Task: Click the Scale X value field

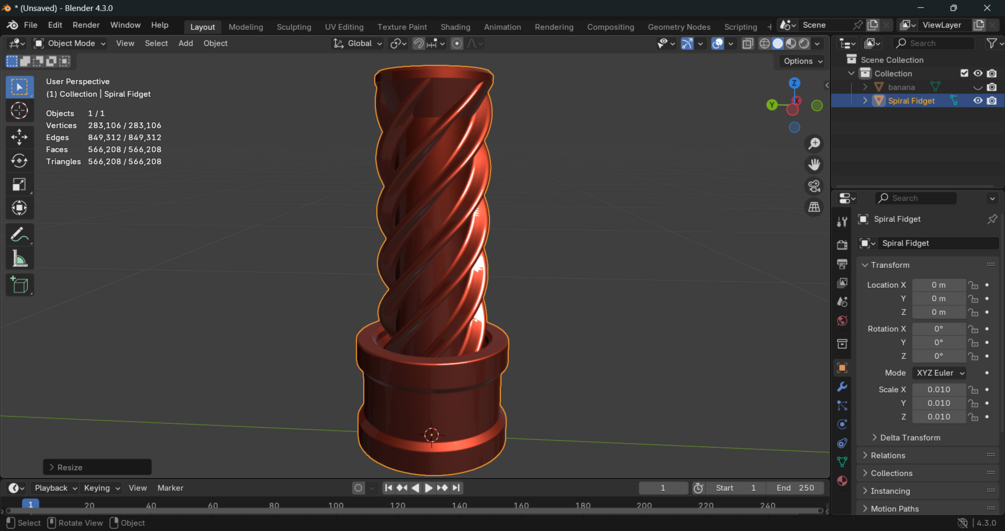Action: click(939, 389)
